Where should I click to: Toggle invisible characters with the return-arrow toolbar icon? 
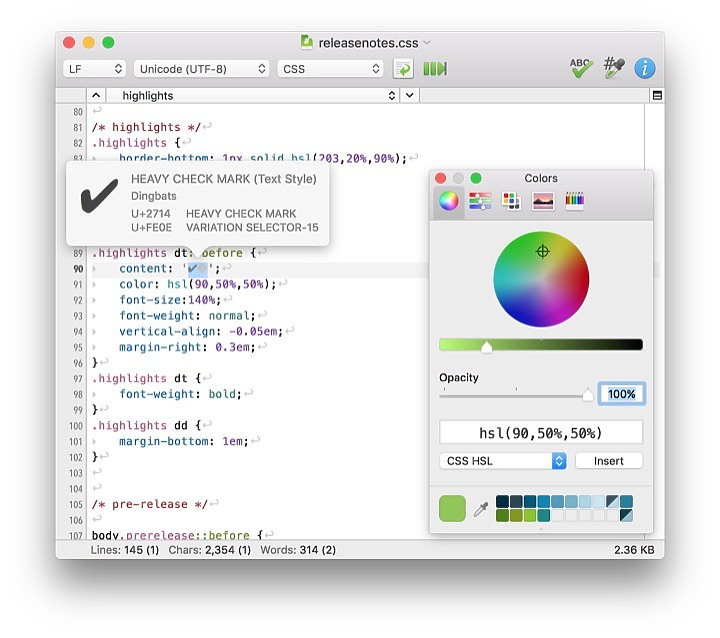pyautogui.click(x=403, y=69)
